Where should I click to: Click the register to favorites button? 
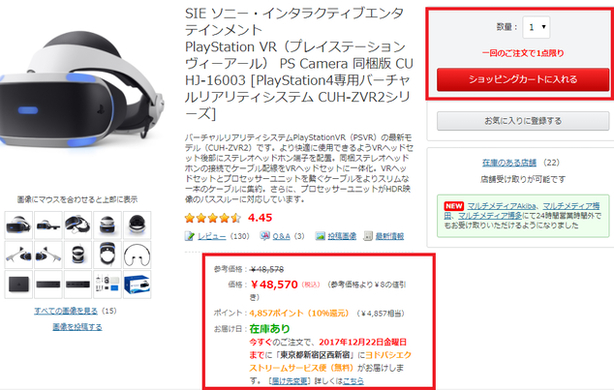click(x=523, y=121)
